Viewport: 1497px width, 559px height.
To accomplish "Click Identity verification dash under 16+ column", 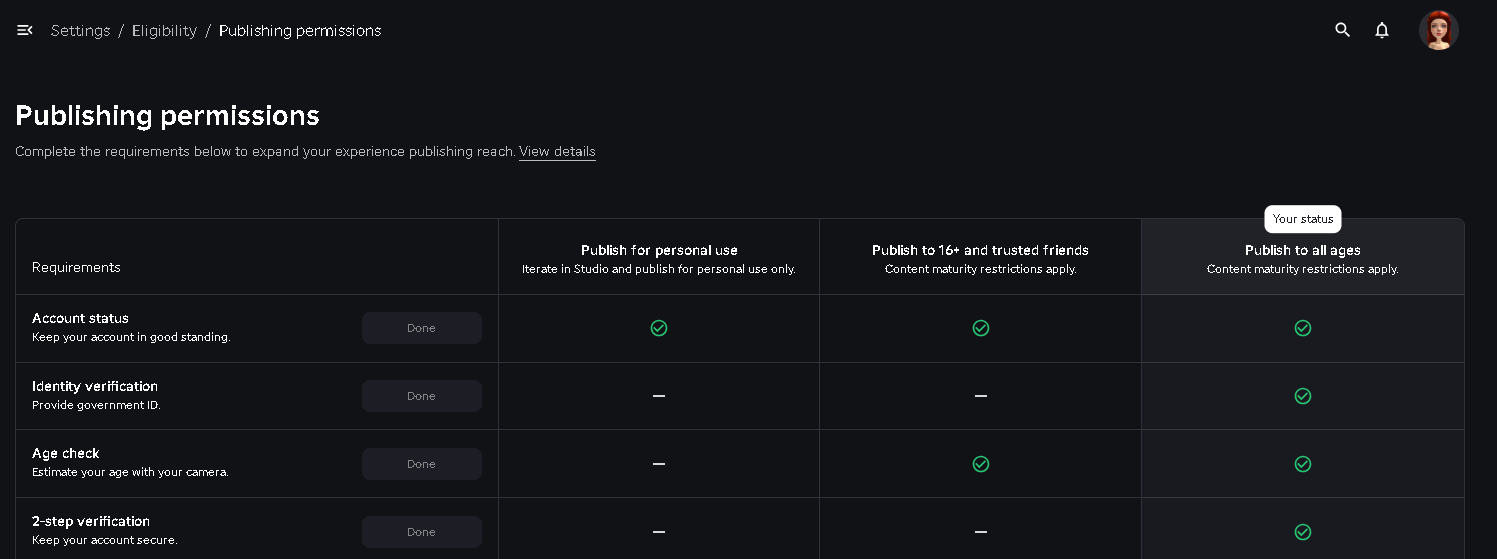I will click(981, 396).
